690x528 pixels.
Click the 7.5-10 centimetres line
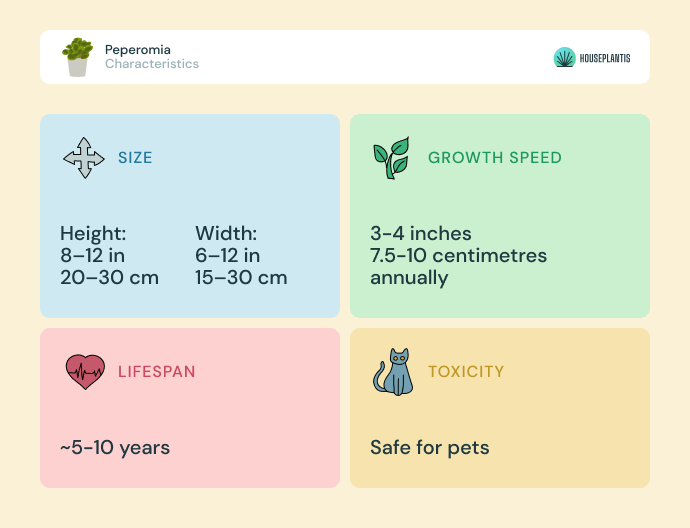pyautogui.click(x=458, y=256)
